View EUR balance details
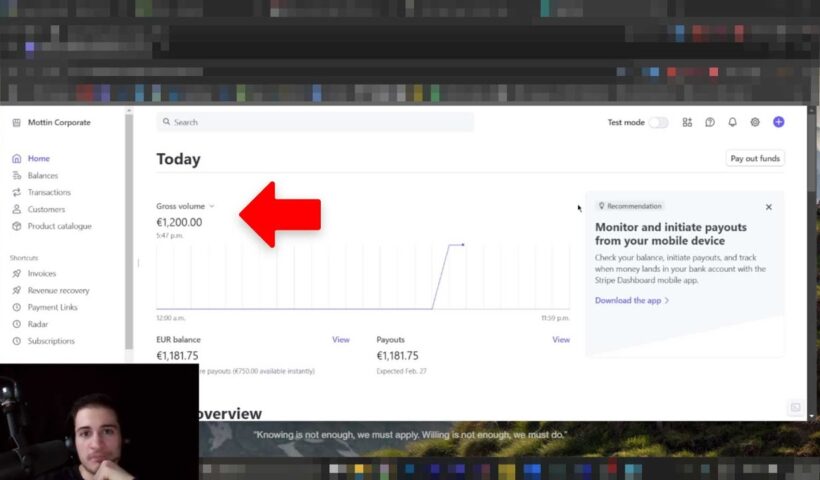Screen dimensions: 820x480 340,340
